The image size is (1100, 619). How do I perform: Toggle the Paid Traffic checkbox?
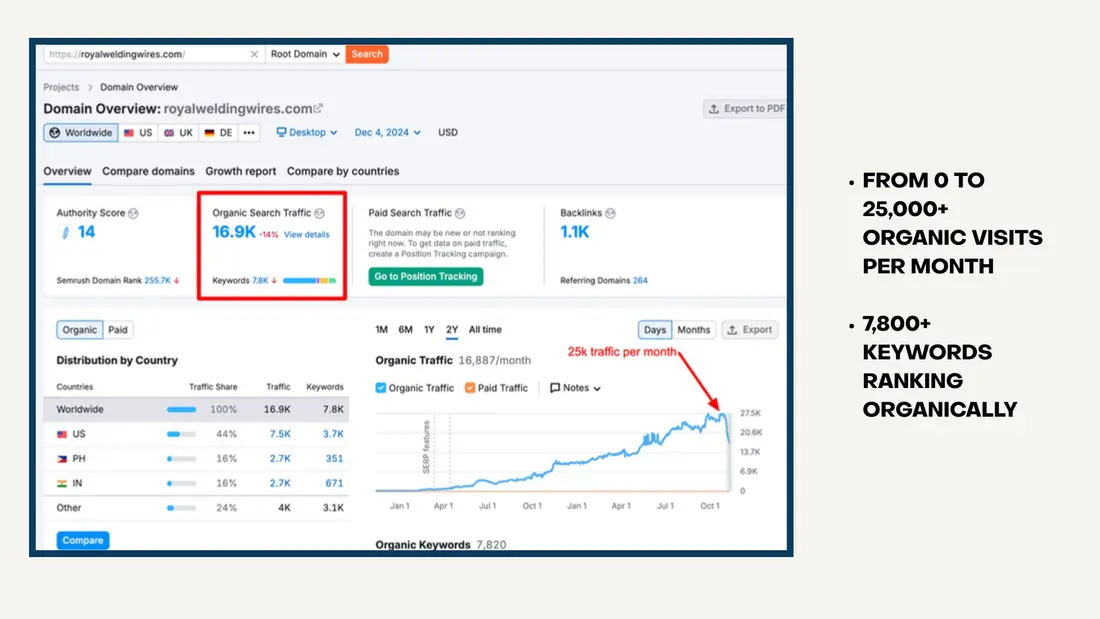[x=470, y=388]
